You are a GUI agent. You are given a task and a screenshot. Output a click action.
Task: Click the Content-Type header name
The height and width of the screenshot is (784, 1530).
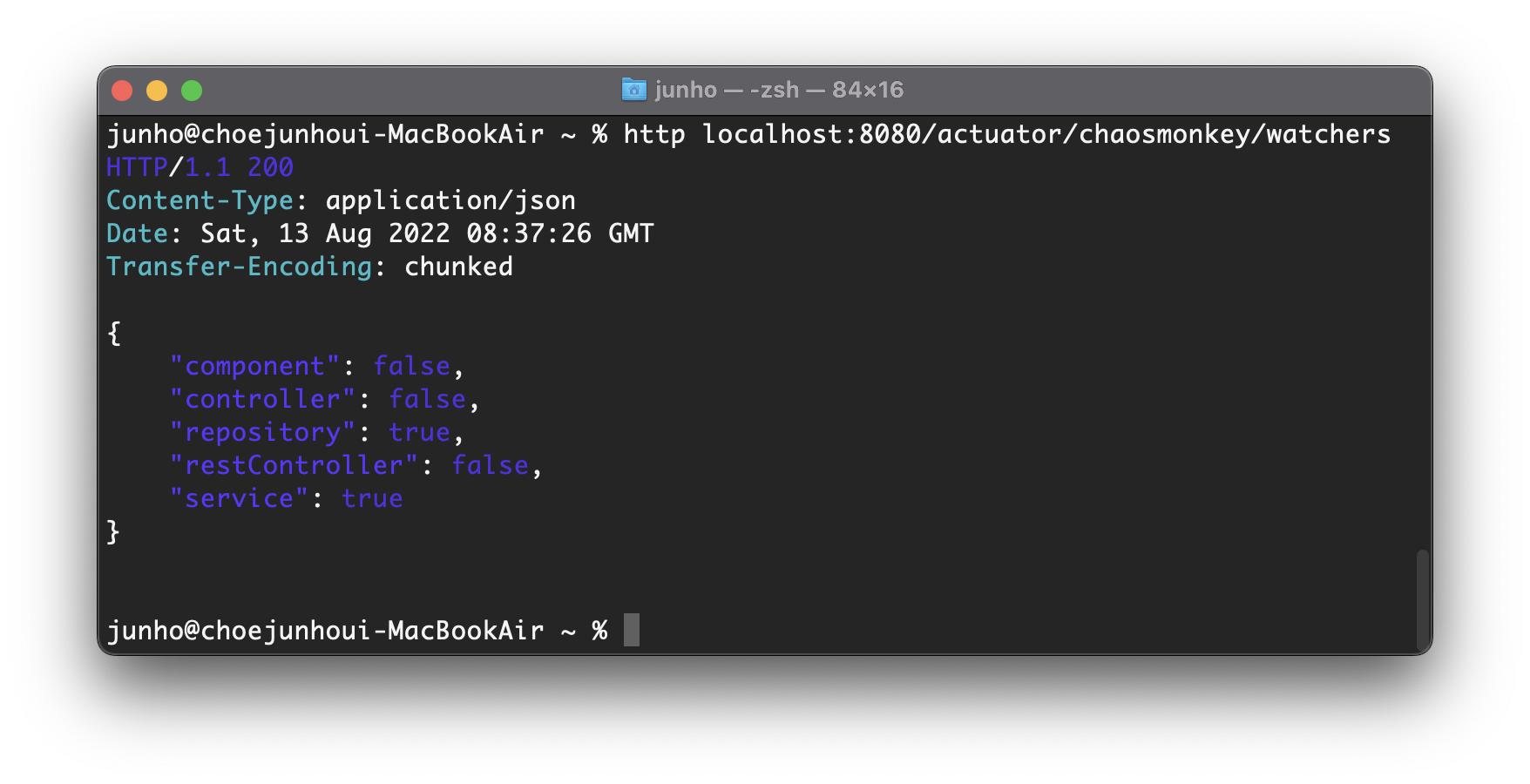tap(200, 200)
